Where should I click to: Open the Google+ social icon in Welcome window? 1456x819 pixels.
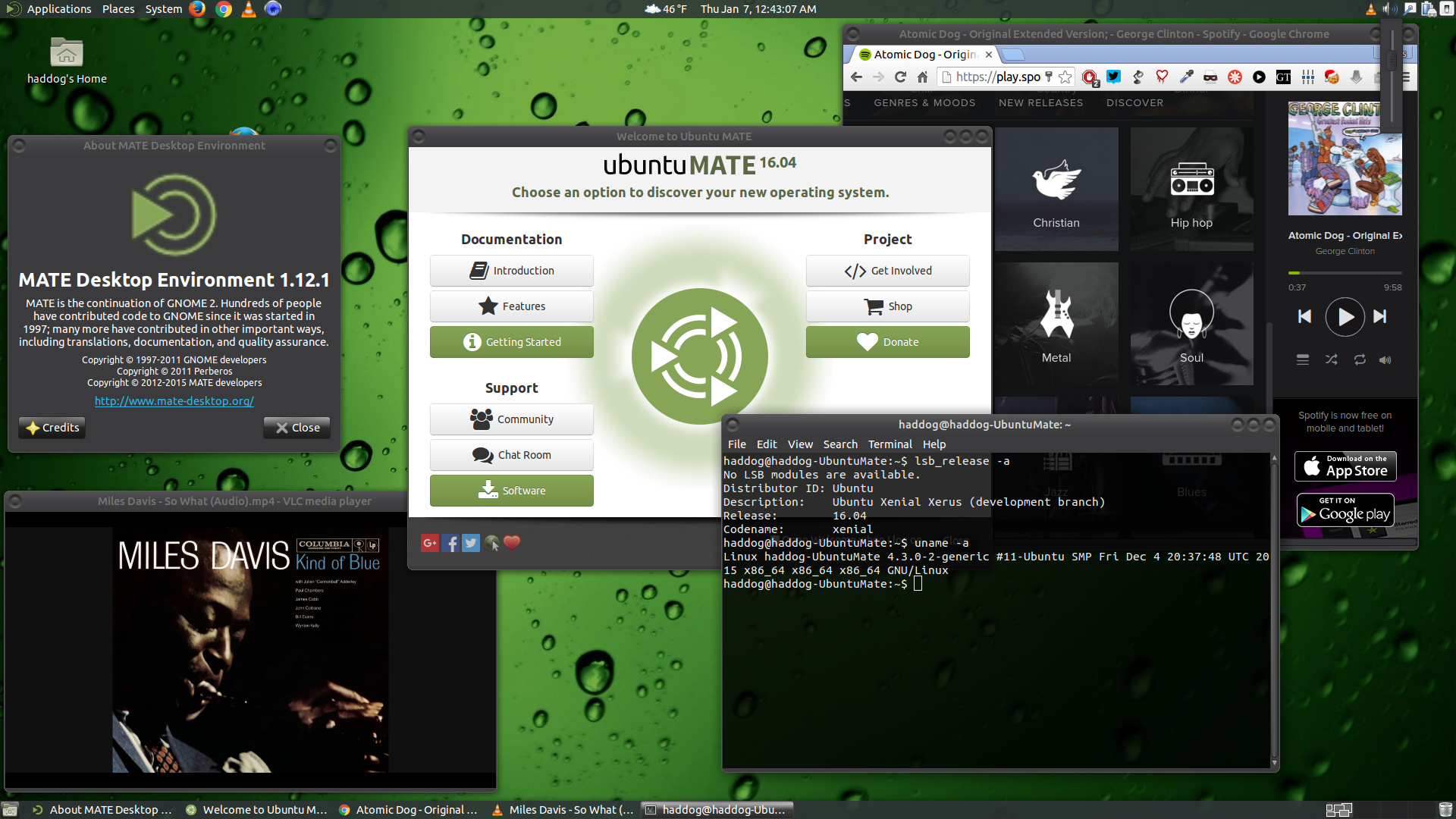point(430,543)
